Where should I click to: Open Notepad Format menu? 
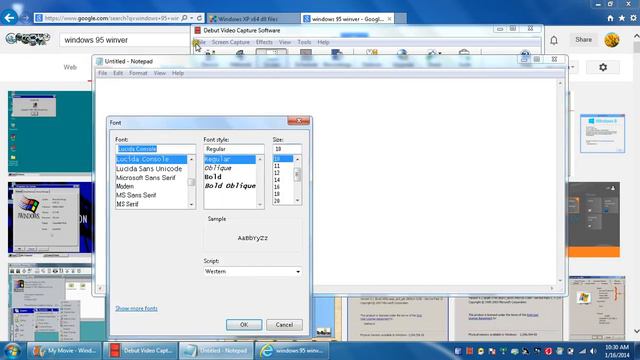[138, 73]
